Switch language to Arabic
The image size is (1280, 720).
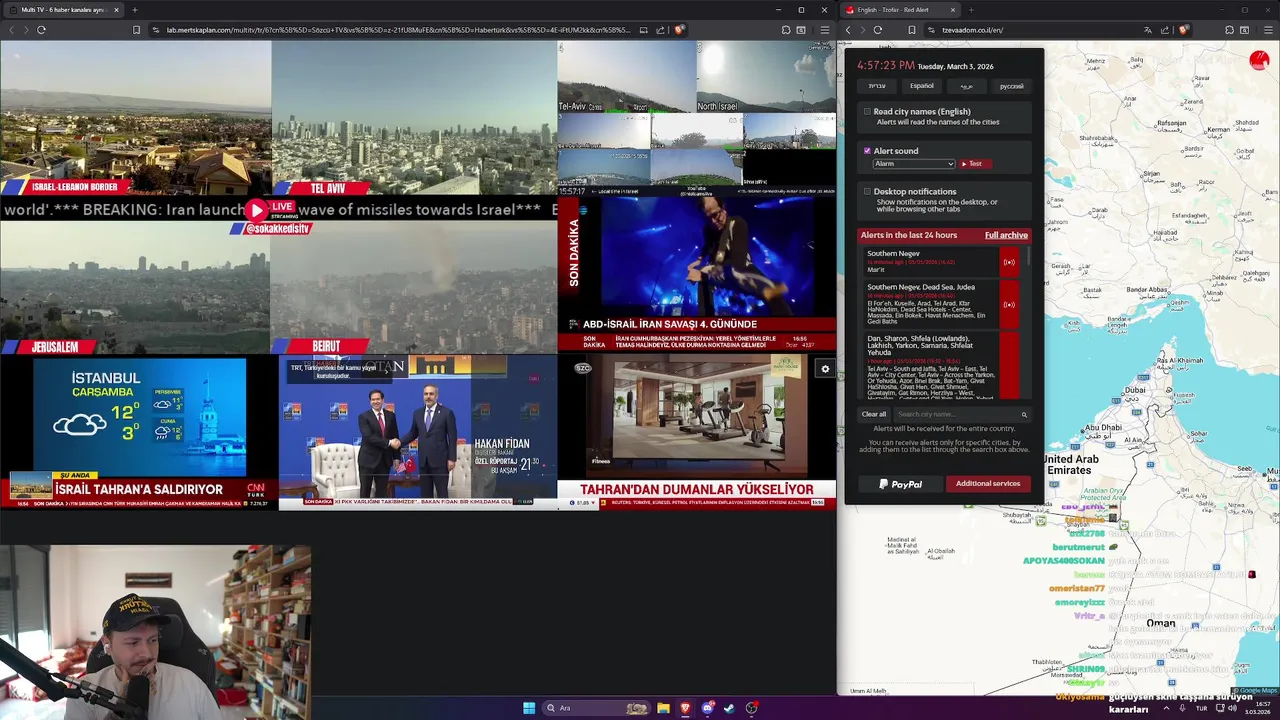pyautogui.click(x=966, y=86)
